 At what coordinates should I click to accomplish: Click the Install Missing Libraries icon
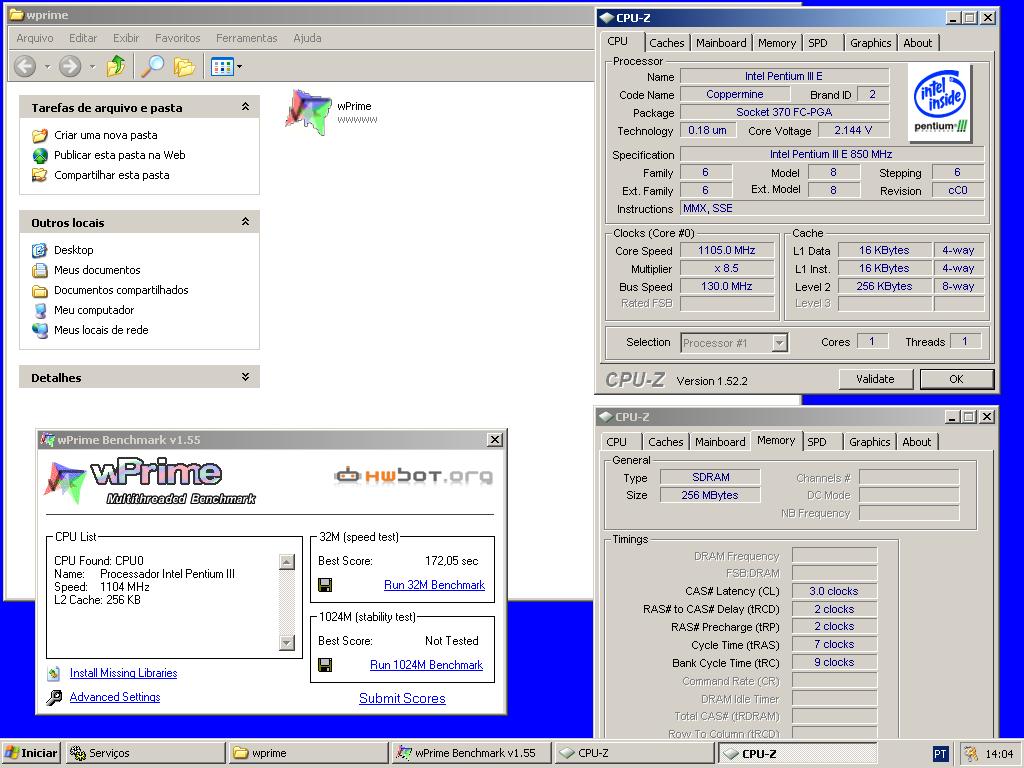click(54, 673)
